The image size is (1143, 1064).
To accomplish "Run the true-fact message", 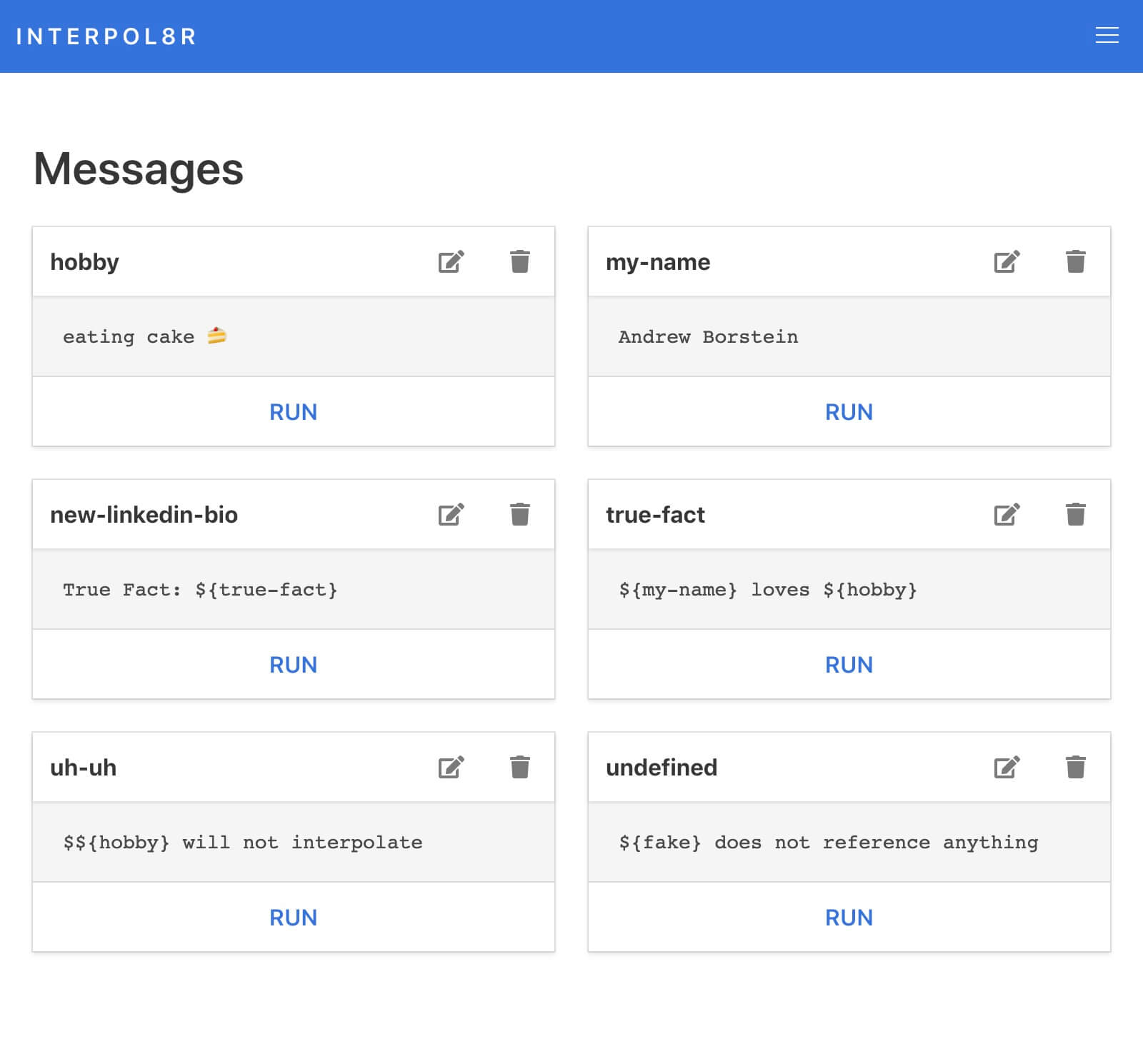I will coord(849,665).
